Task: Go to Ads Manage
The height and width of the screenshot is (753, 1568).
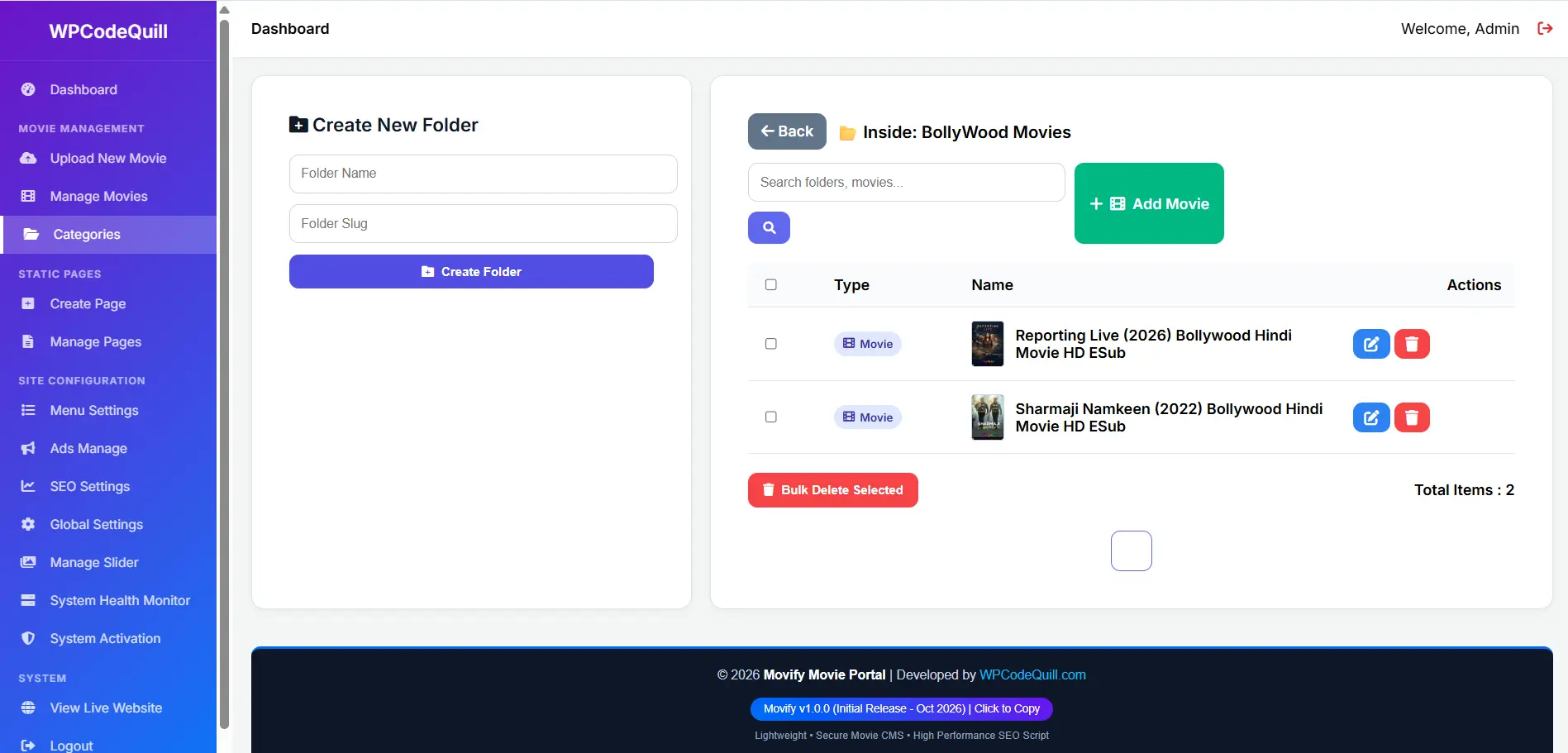Action: 108,448
